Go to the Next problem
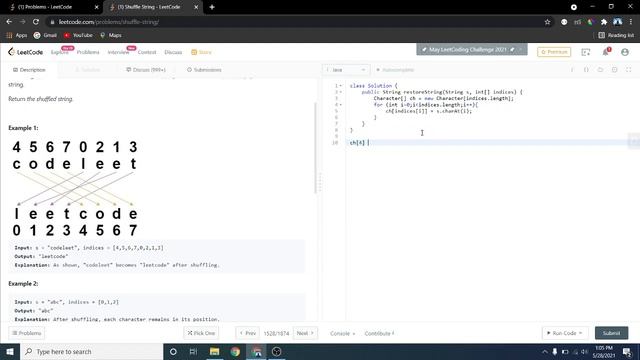Viewport: 640px width, 360px height. tap(305, 333)
